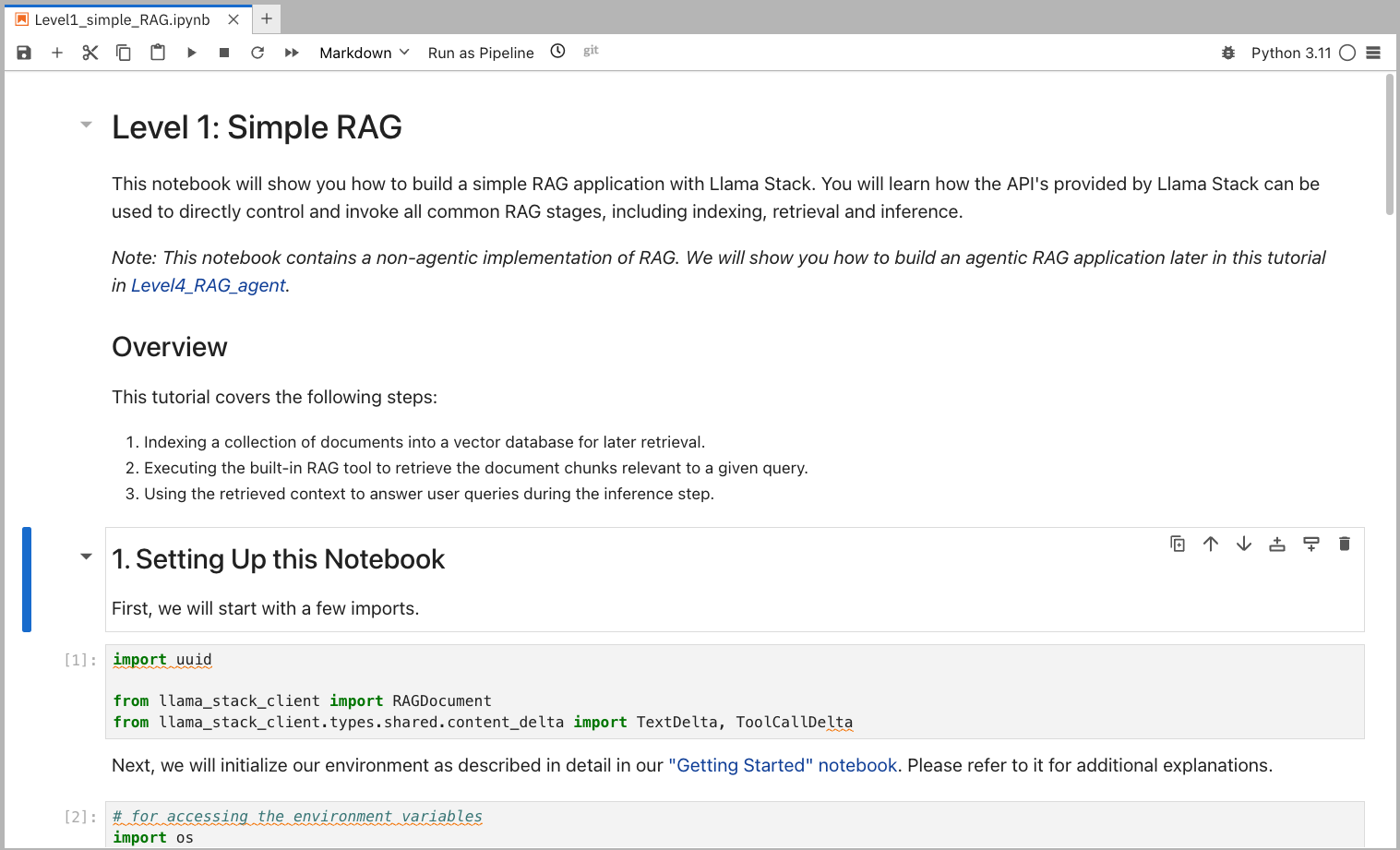Screen dimensions: 1400x850
Task: Open the "Getting Started" notebook link
Action: [783, 765]
